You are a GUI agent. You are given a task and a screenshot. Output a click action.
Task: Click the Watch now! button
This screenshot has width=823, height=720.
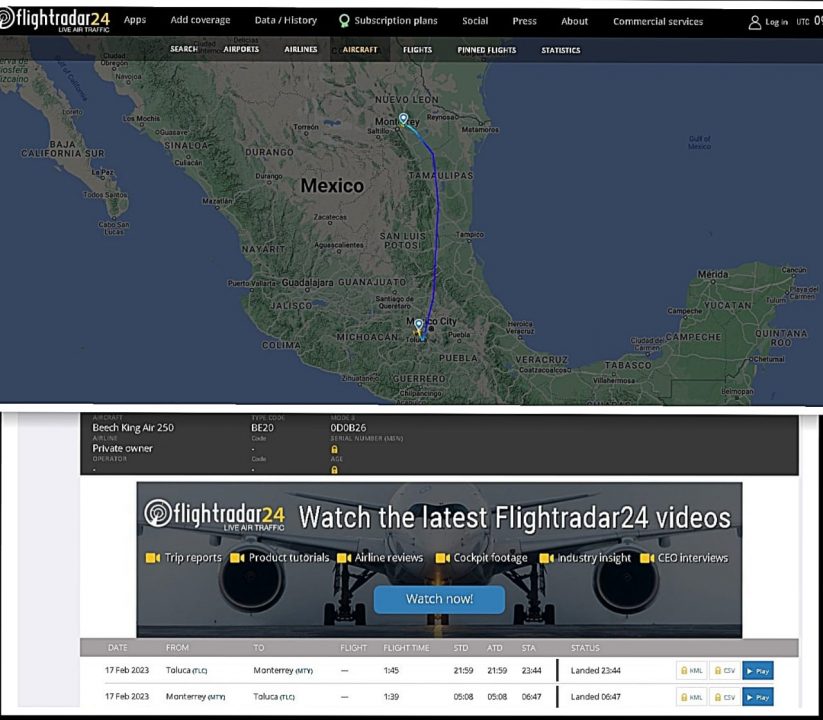(x=439, y=599)
